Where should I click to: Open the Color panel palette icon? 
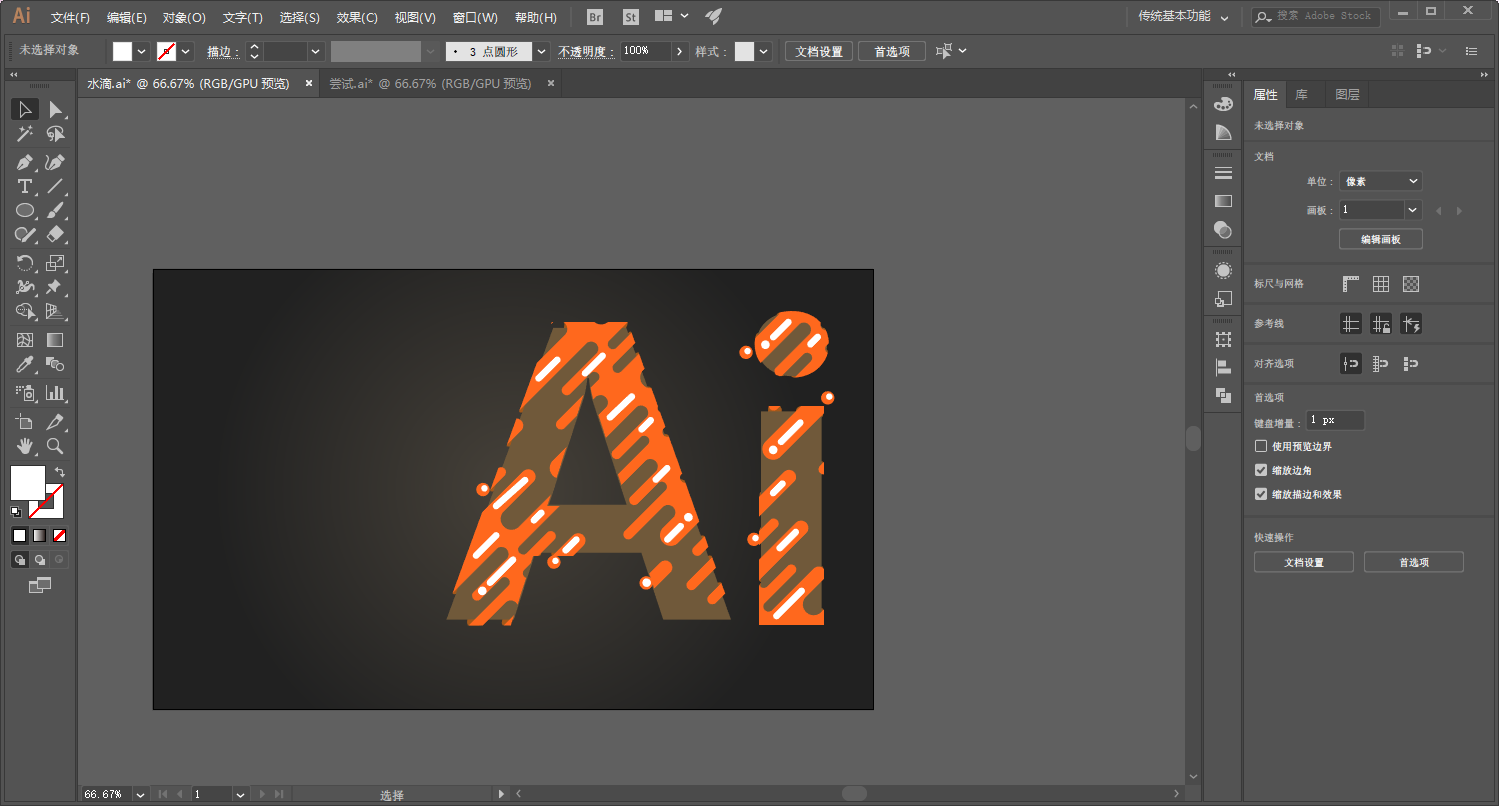1223,104
